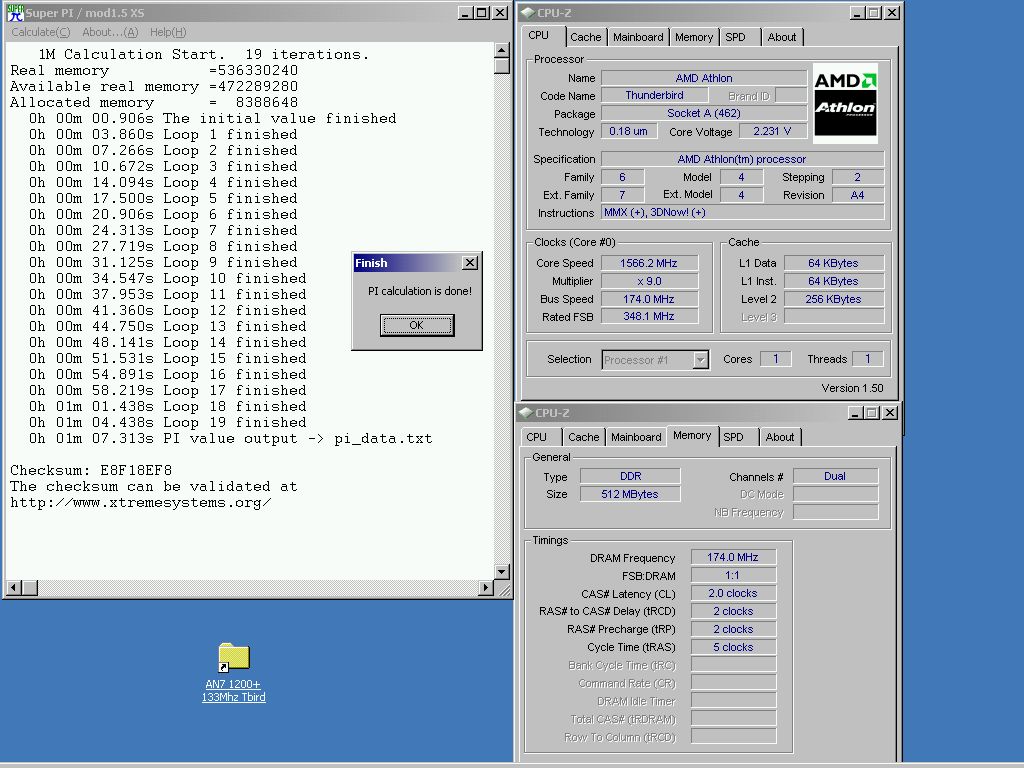Viewport: 1024px width, 768px height.
Task: Switch to About tab in upper CPU-Z
Action: [x=782, y=37]
